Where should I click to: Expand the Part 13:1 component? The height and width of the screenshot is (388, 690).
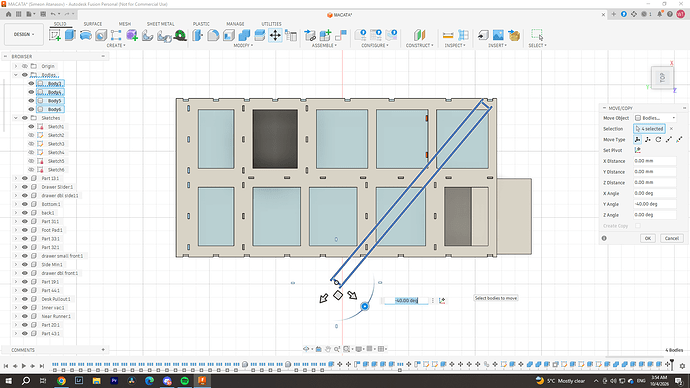[x=16, y=179]
